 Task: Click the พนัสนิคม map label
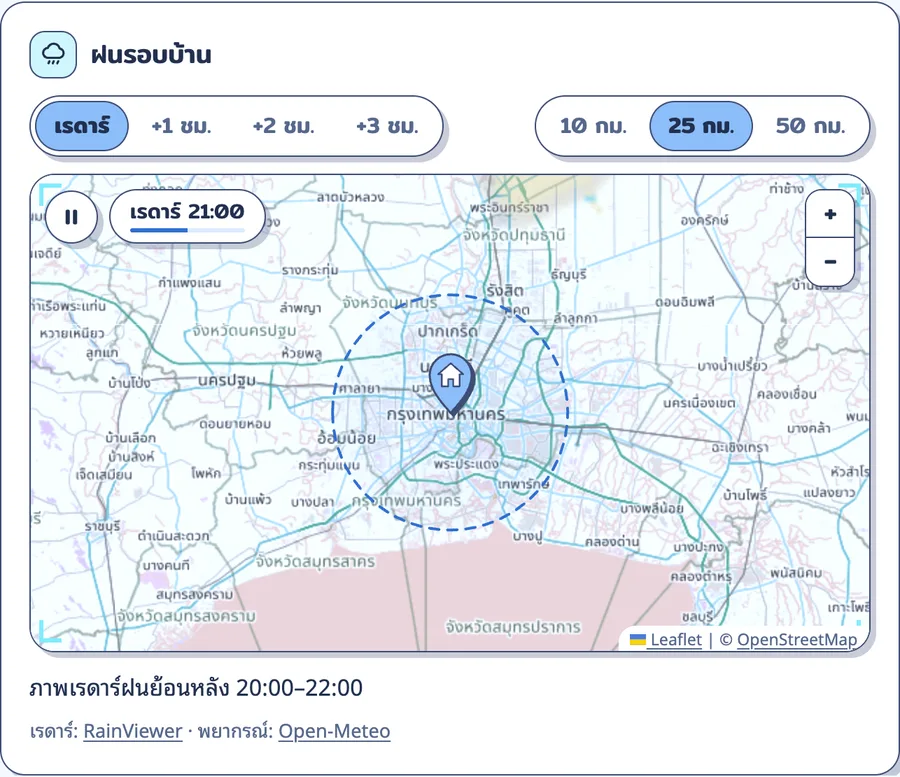[x=796, y=573]
